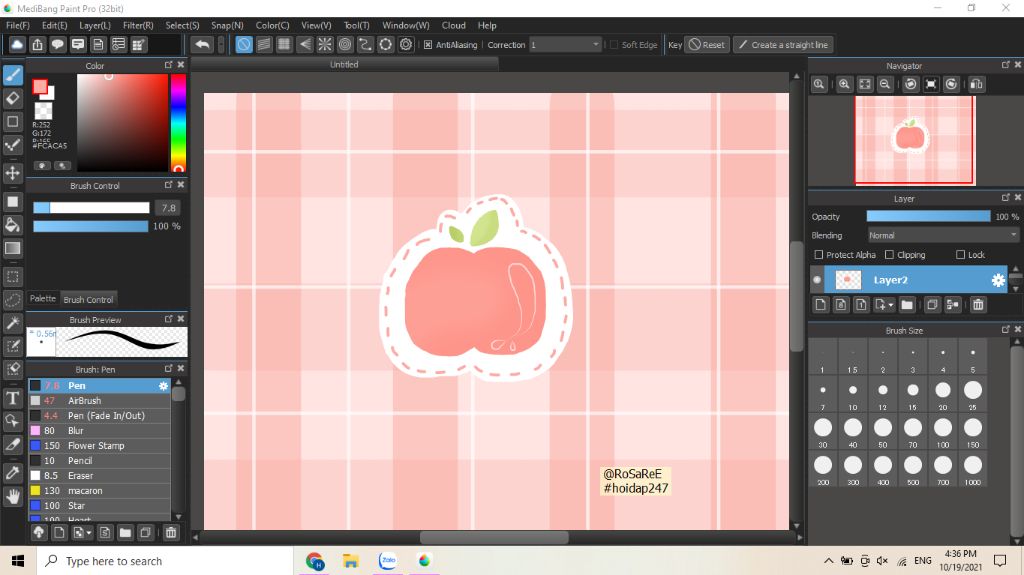
Task: Switch to the Palette tab
Action: 43,299
